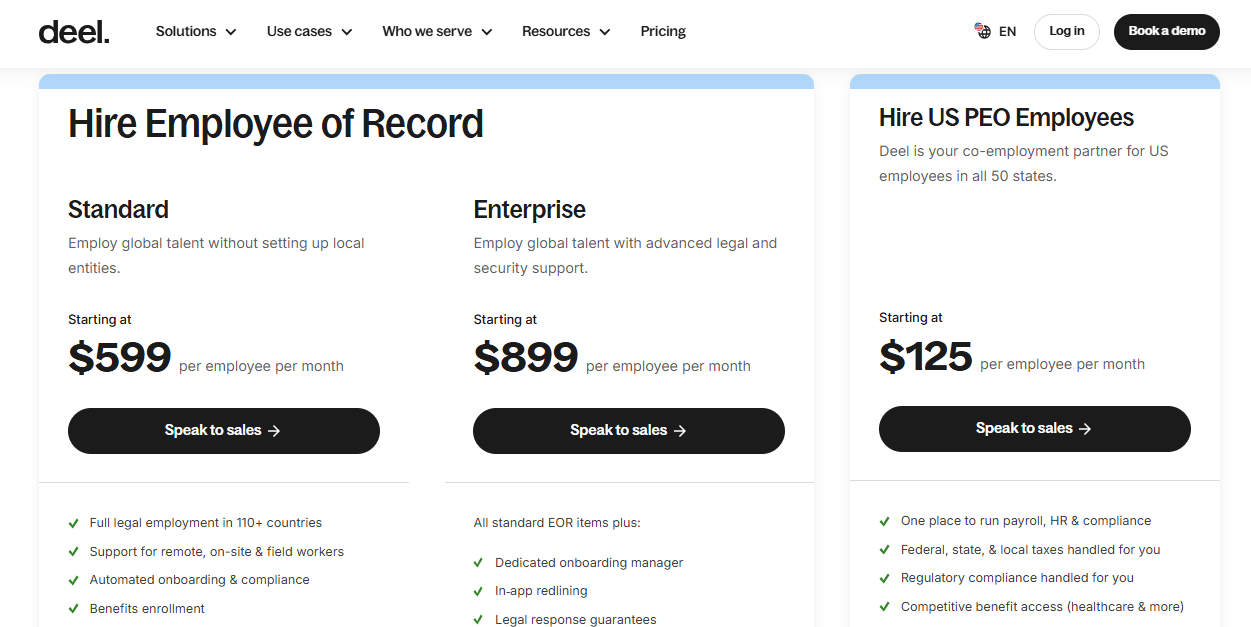Click checkmark beside Full legal employment in 110+ countries
Screen dimensions: 1251x627
tap(73, 523)
